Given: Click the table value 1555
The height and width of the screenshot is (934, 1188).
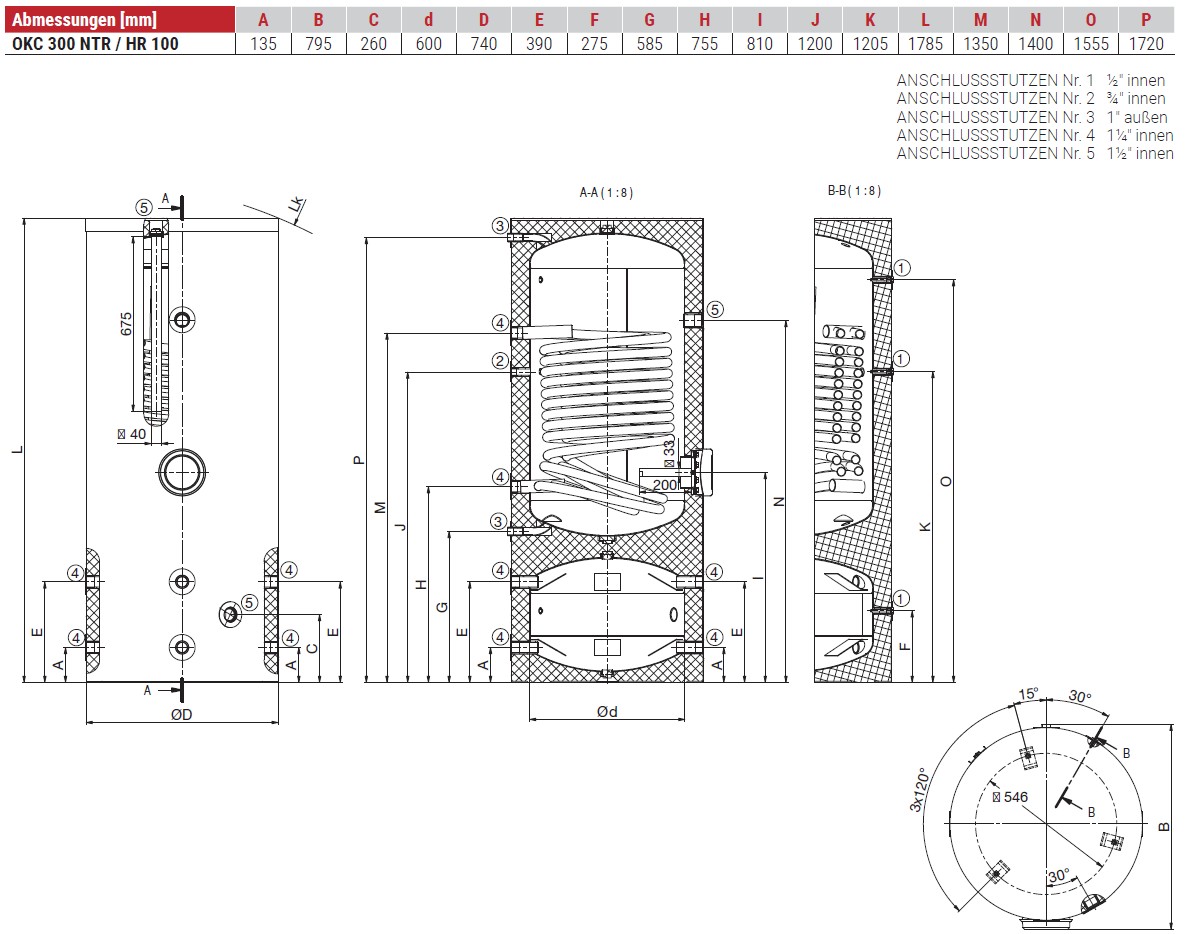Looking at the screenshot, I should pyautogui.click(x=1091, y=44).
